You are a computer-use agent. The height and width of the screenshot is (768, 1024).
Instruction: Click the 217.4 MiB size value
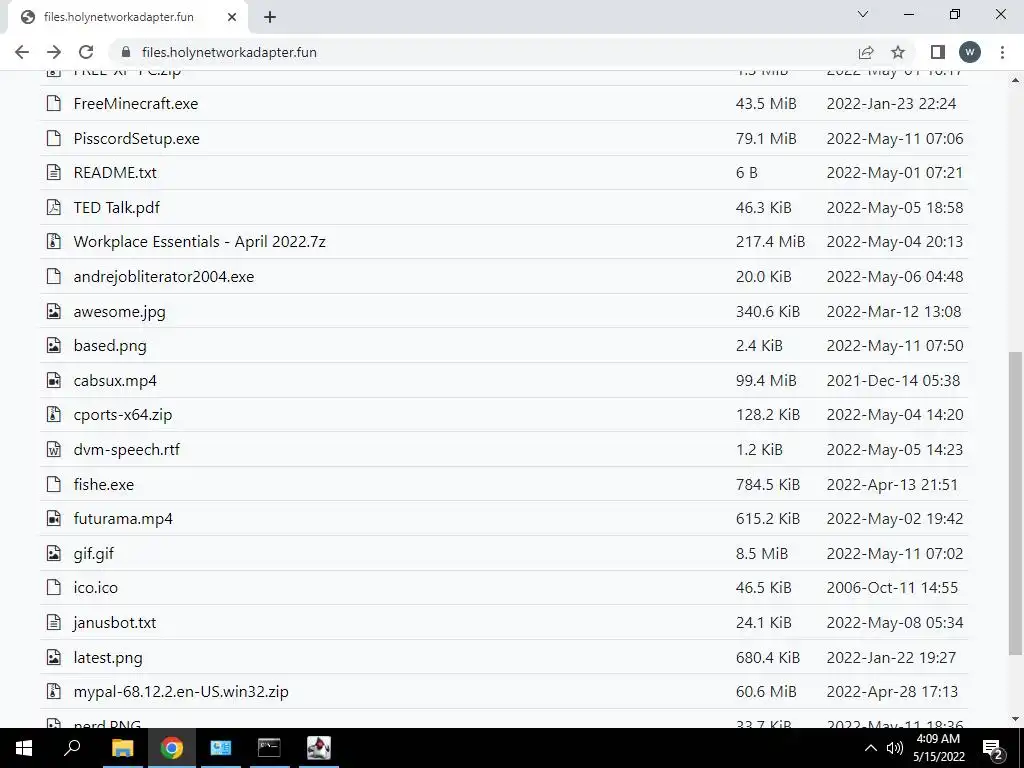(x=770, y=242)
